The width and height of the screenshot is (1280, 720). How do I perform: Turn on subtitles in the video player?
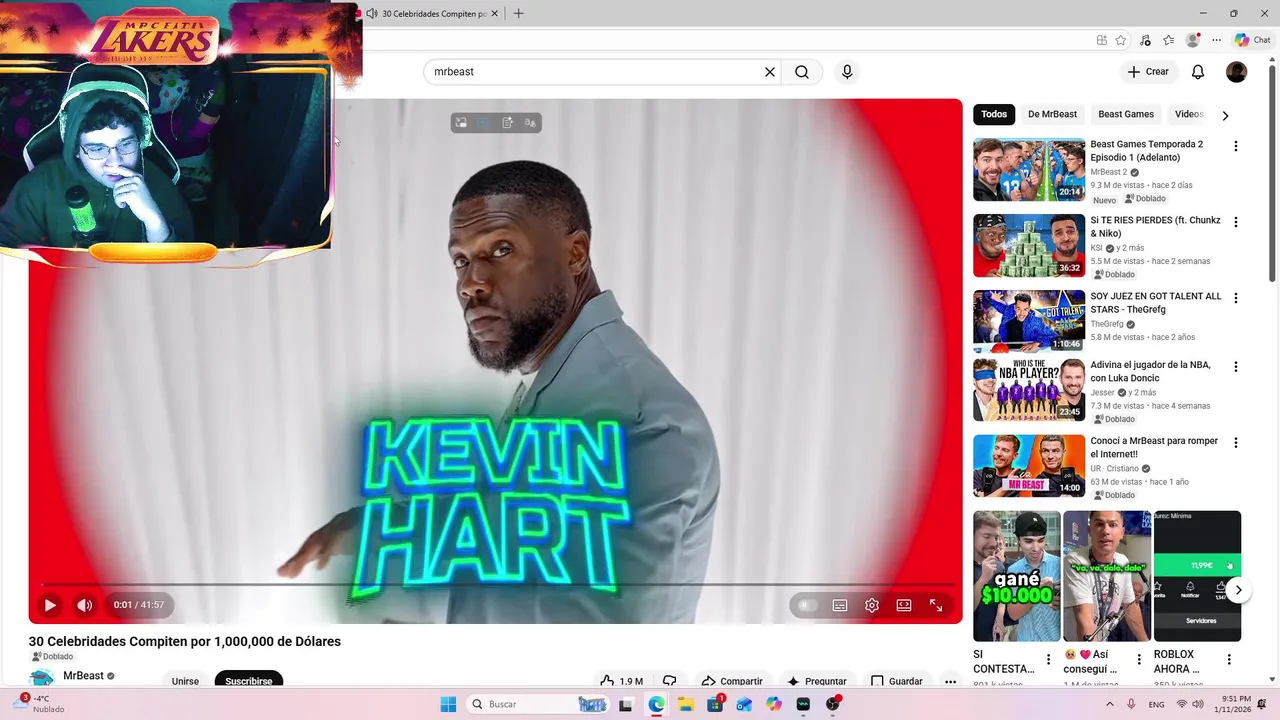[840, 605]
